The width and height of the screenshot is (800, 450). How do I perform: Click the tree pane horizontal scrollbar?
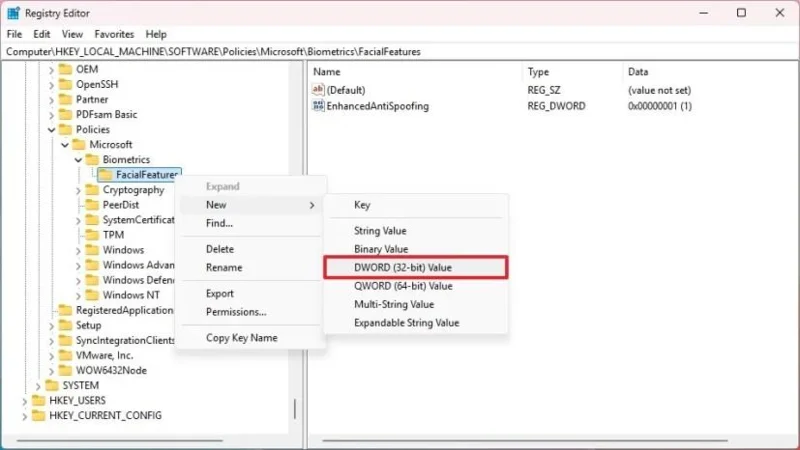pos(120,440)
